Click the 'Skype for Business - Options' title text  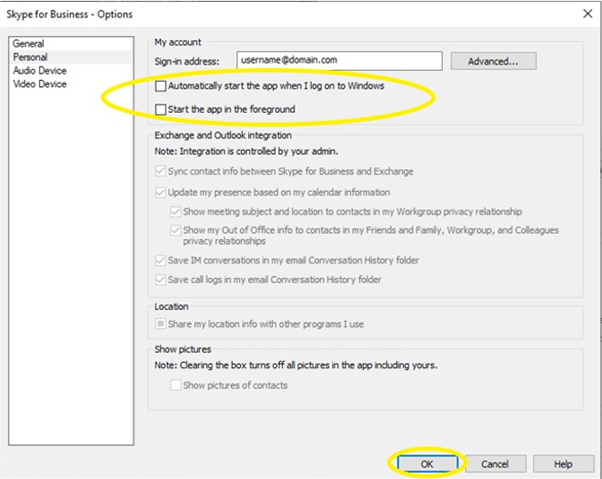(x=69, y=14)
